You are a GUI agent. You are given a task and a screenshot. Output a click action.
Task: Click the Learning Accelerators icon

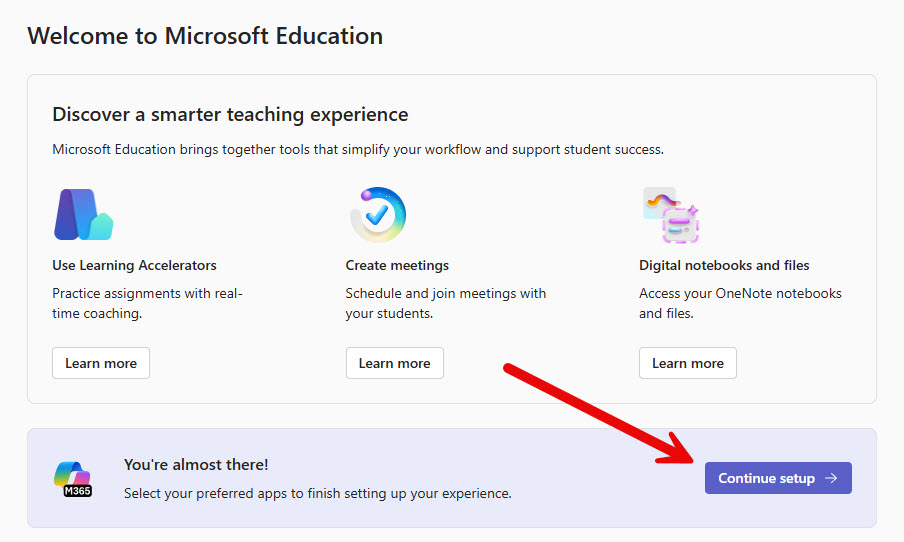83,215
